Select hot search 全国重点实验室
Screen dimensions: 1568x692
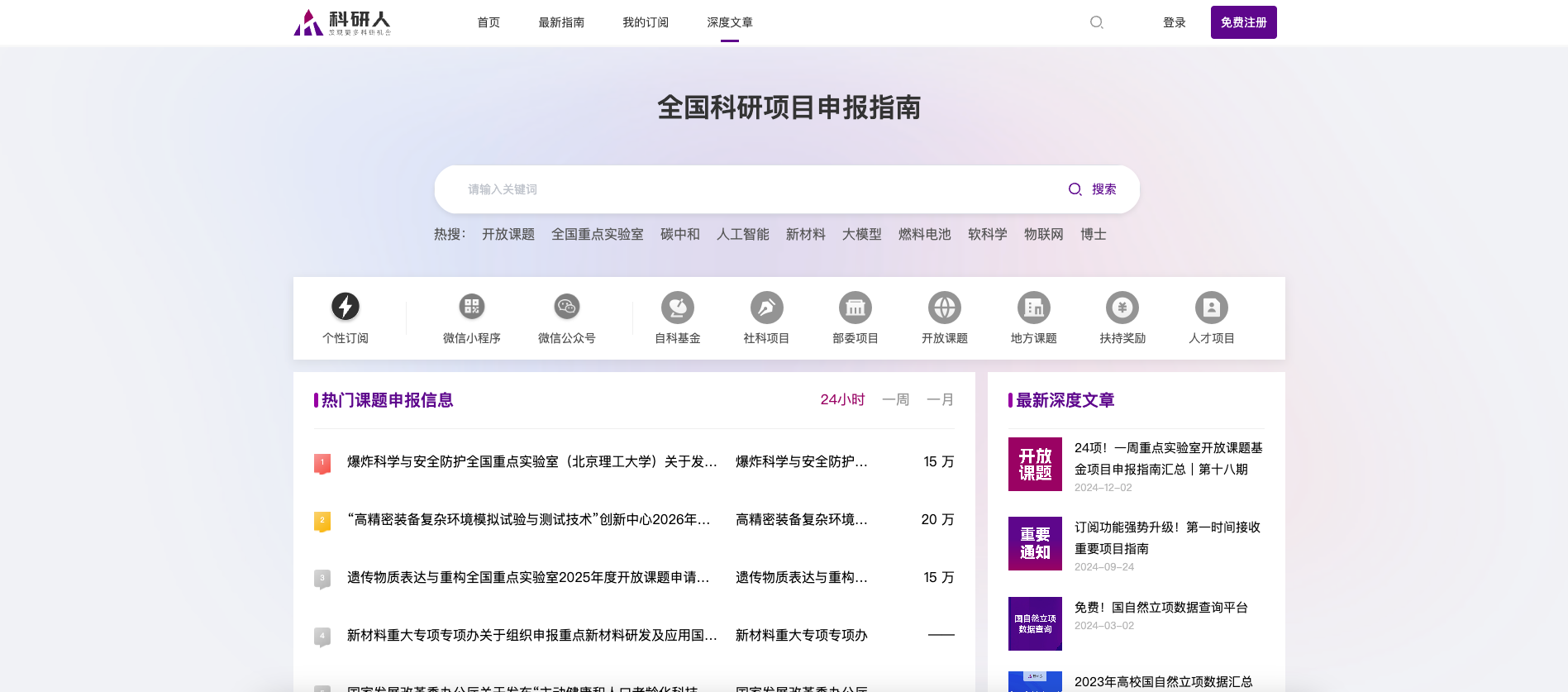coord(598,234)
